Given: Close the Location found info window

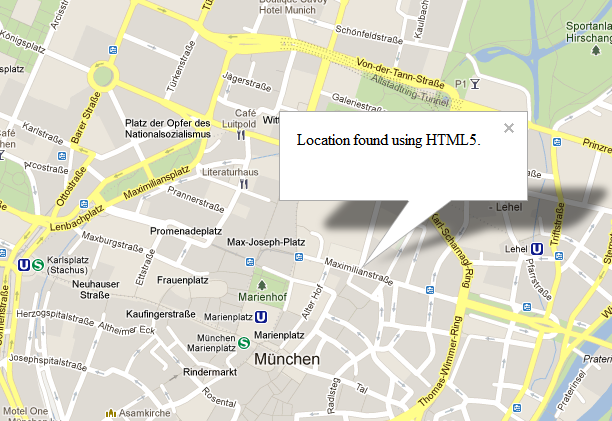Looking at the screenshot, I should (x=509, y=128).
